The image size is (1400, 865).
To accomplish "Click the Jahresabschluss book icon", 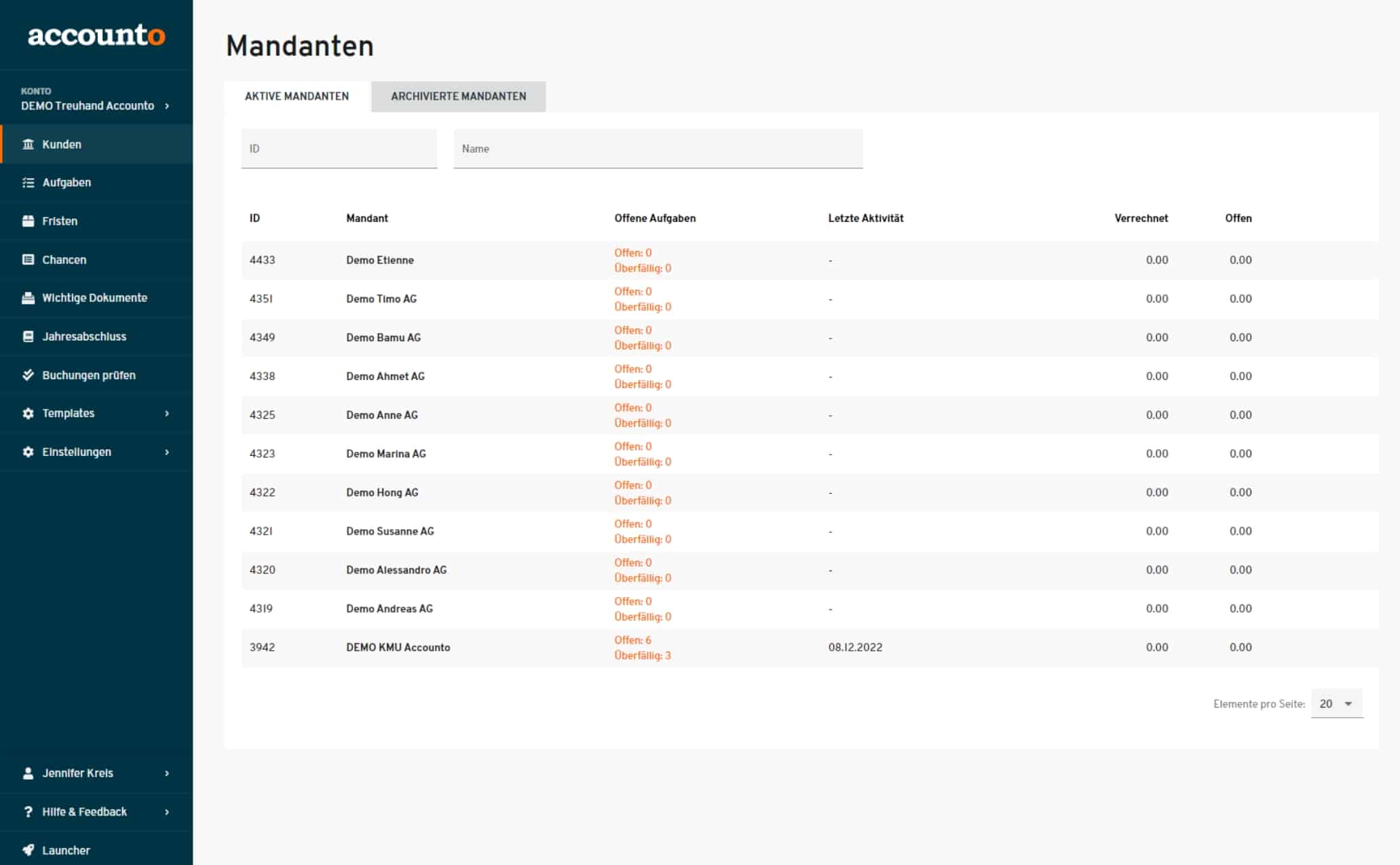I will pyautogui.click(x=28, y=337).
